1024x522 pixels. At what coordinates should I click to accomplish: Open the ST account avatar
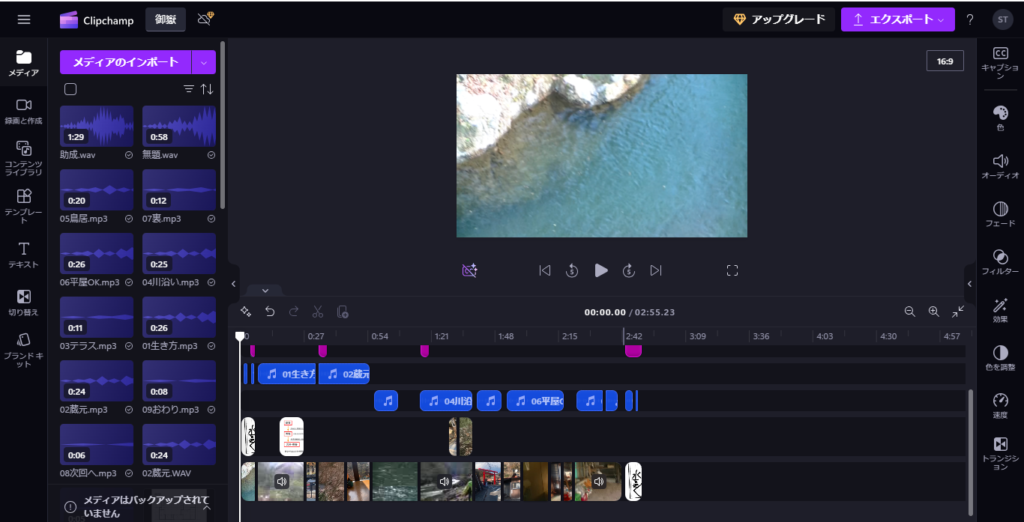pyautogui.click(x=1002, y=20)
